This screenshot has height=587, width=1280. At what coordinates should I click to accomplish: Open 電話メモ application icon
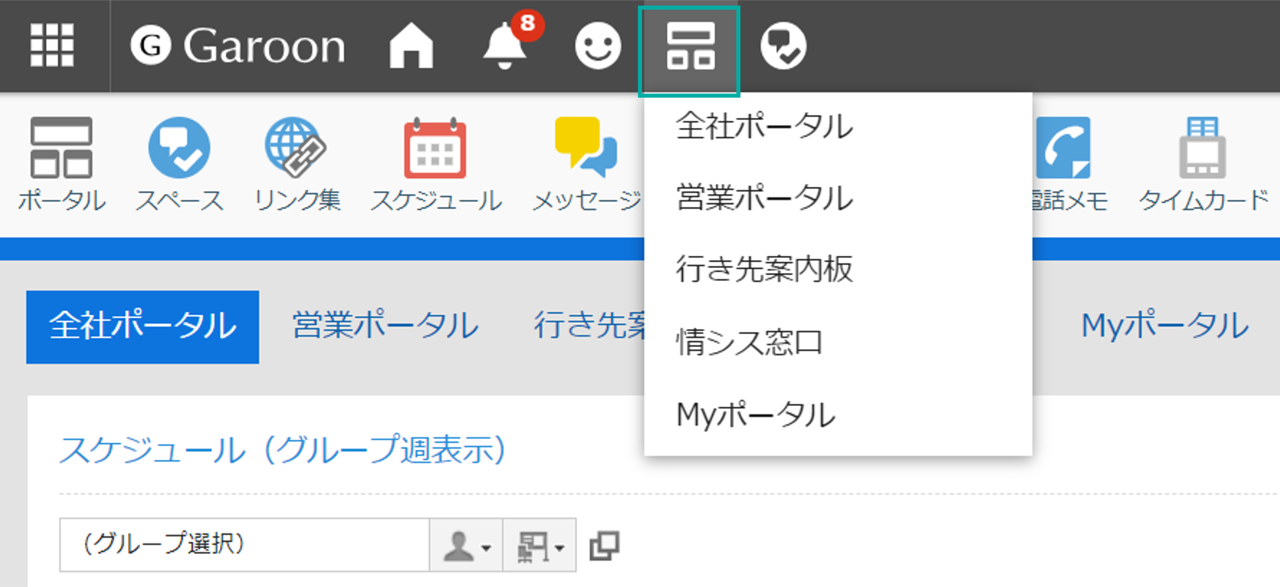click(x=1066, y=165)
